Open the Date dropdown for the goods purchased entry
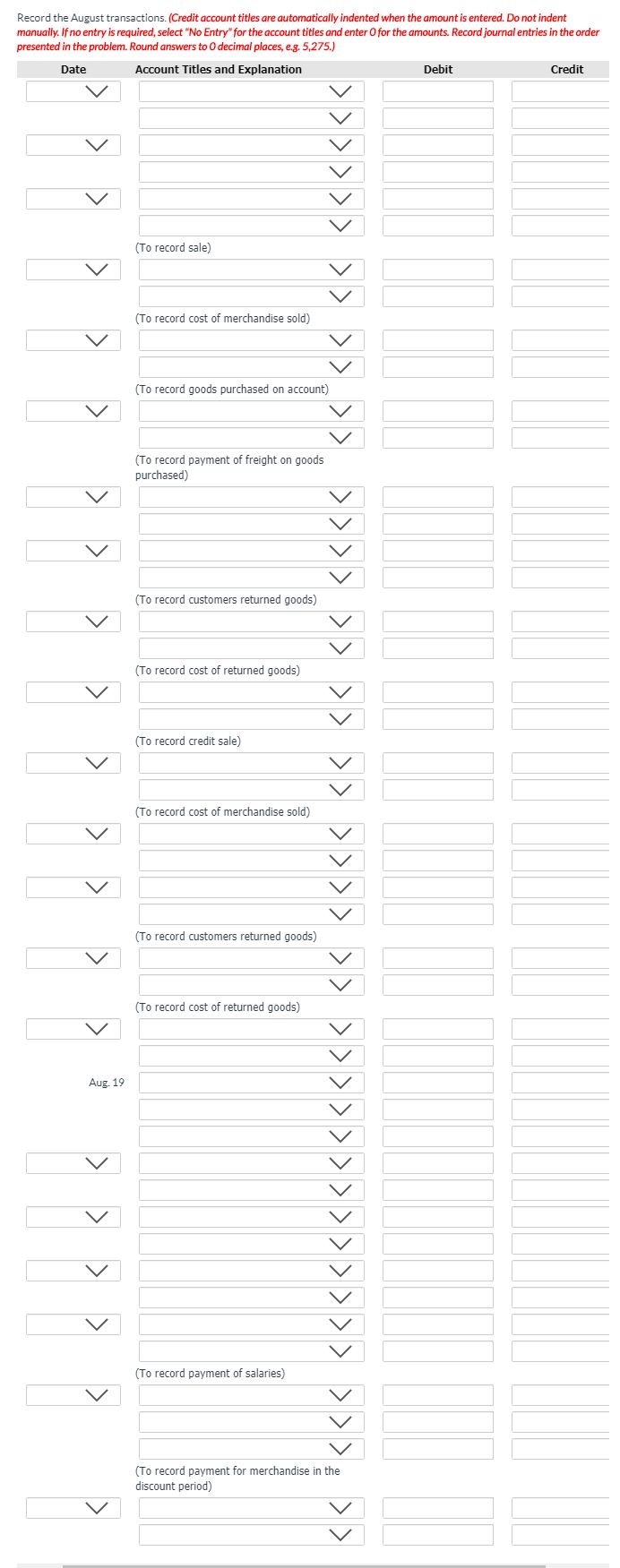The width and height of the screenshot is (620, 1568). [x=73, y=339]
